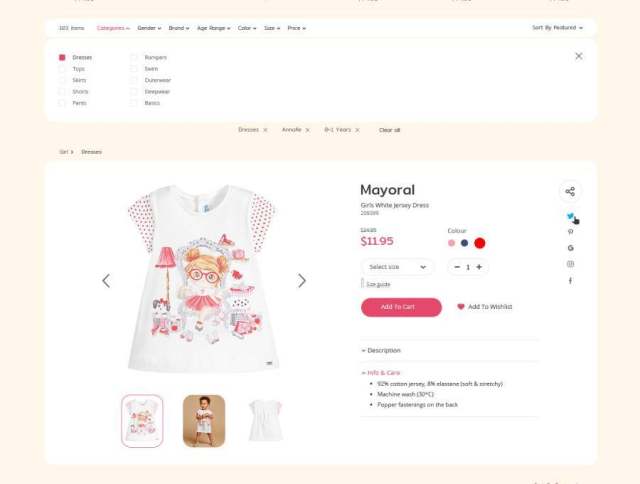Viewport: 640px width, 484px height.
Task: Check the Rompers category checkbox
Action: click(x=133, y=58)
